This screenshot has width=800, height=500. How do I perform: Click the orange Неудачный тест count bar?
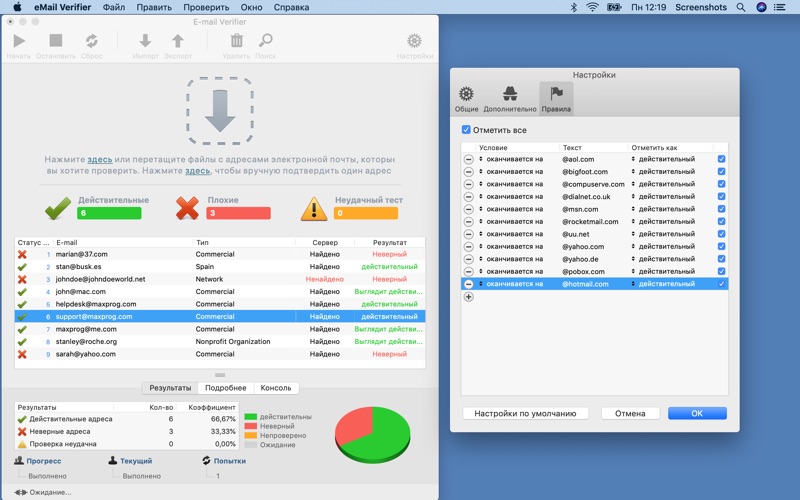point(366,213)
